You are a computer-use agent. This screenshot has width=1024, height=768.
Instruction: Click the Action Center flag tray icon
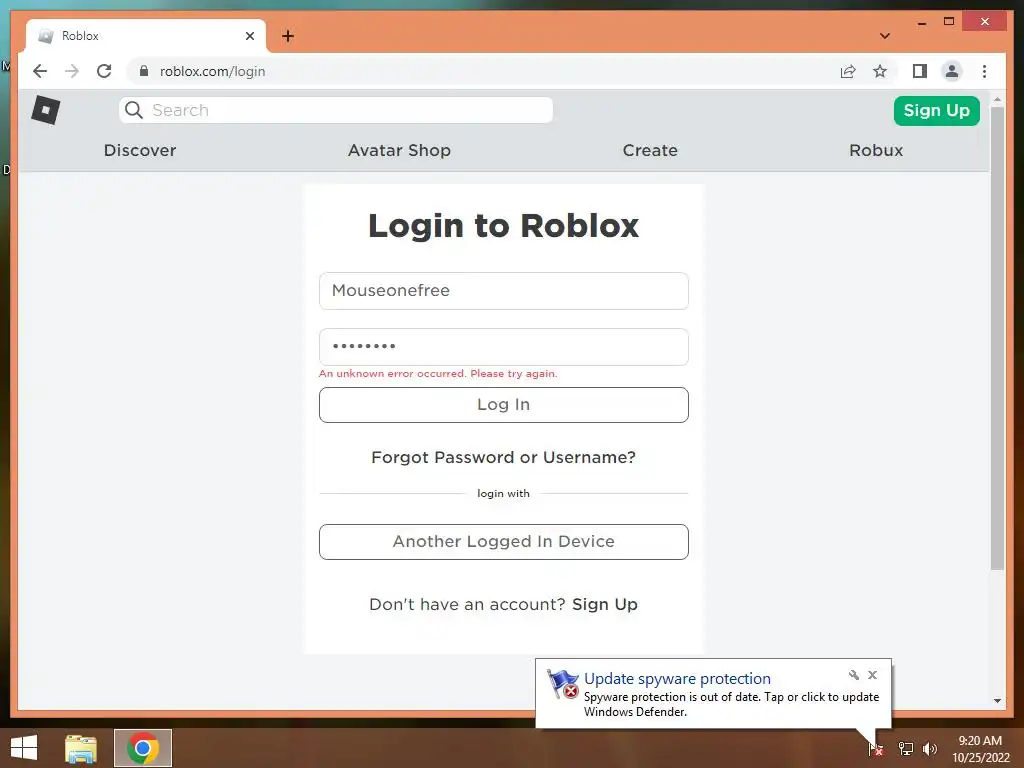[x=876, y=748]
